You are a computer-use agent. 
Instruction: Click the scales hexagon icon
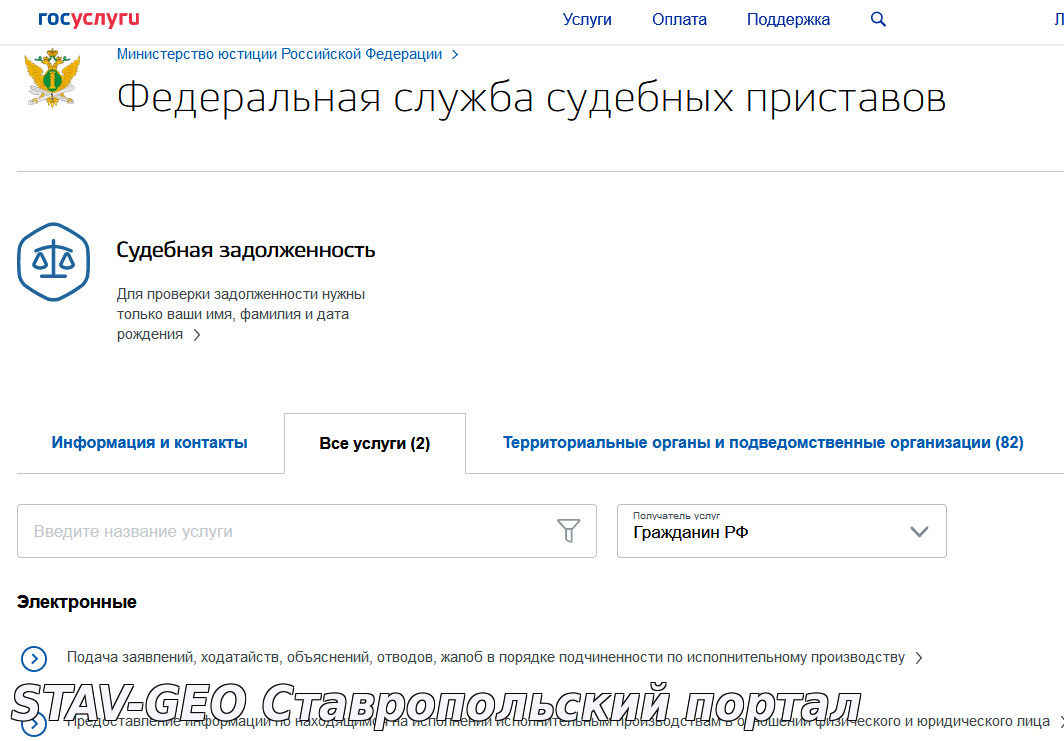pos(54,262)
